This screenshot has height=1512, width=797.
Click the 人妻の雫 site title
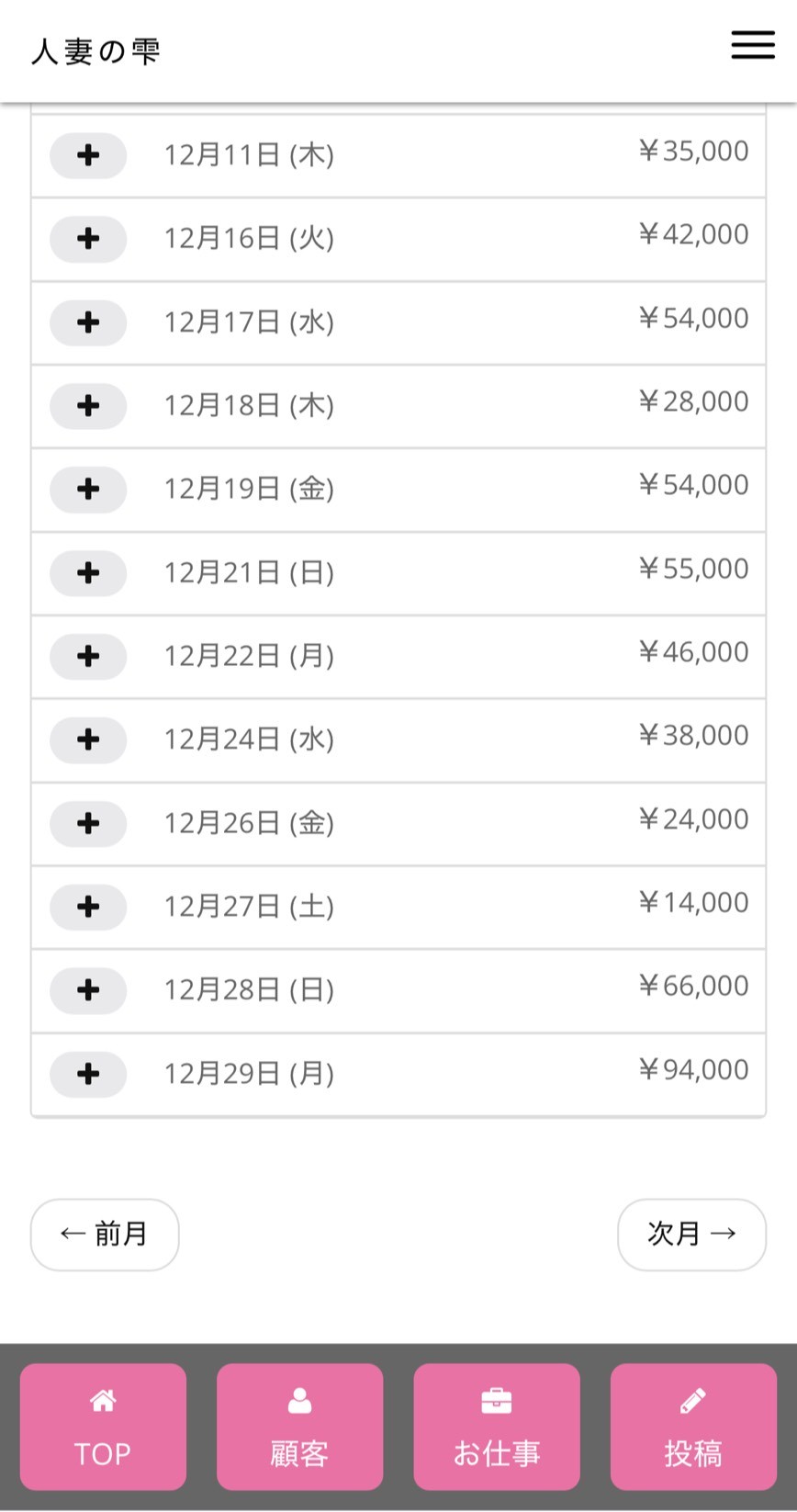(x=96, y=51)
